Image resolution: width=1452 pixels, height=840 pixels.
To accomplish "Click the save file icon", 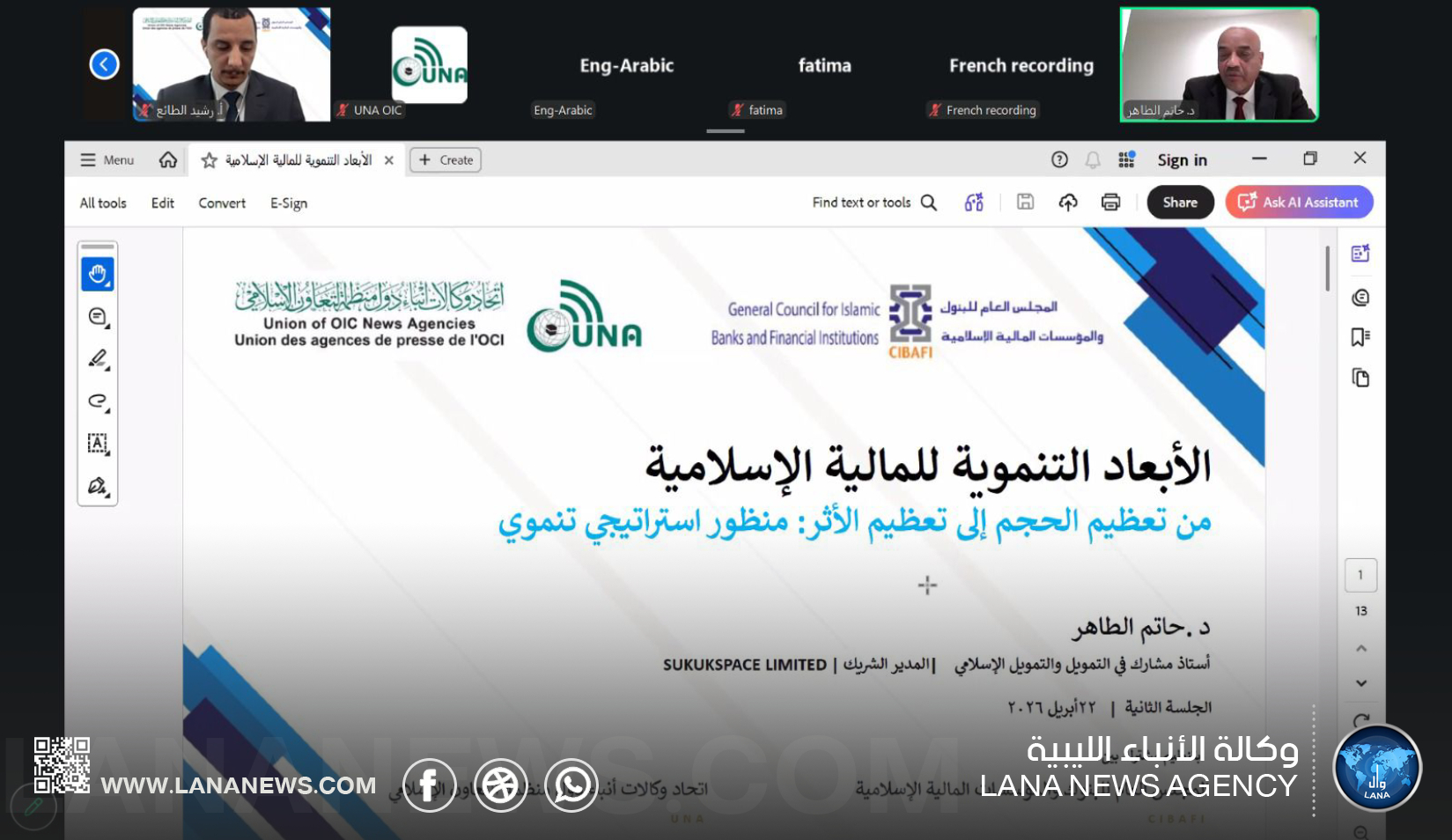I will (1025, 203).
